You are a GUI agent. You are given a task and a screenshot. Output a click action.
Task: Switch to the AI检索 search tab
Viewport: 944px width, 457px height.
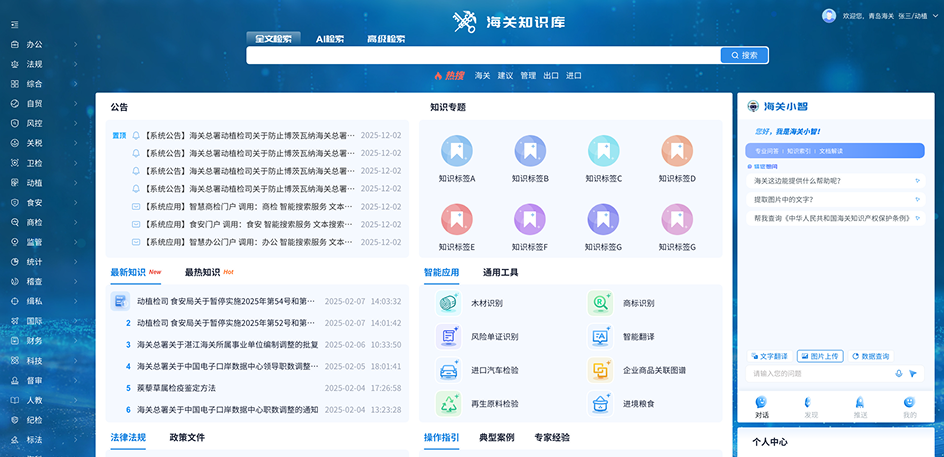(330, 39)
